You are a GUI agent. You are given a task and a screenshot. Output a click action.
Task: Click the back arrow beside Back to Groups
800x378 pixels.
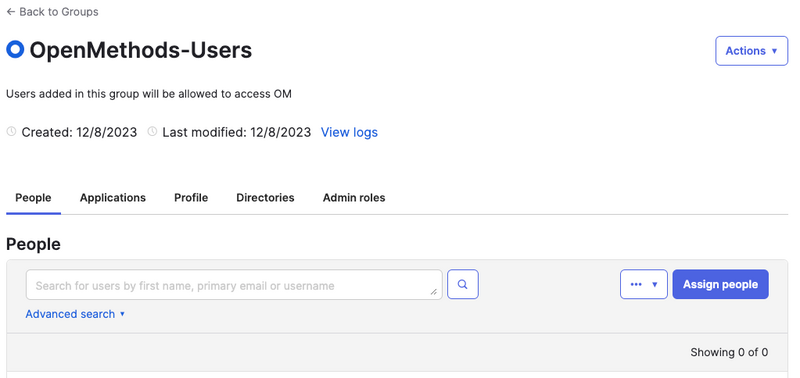point(11,12)
